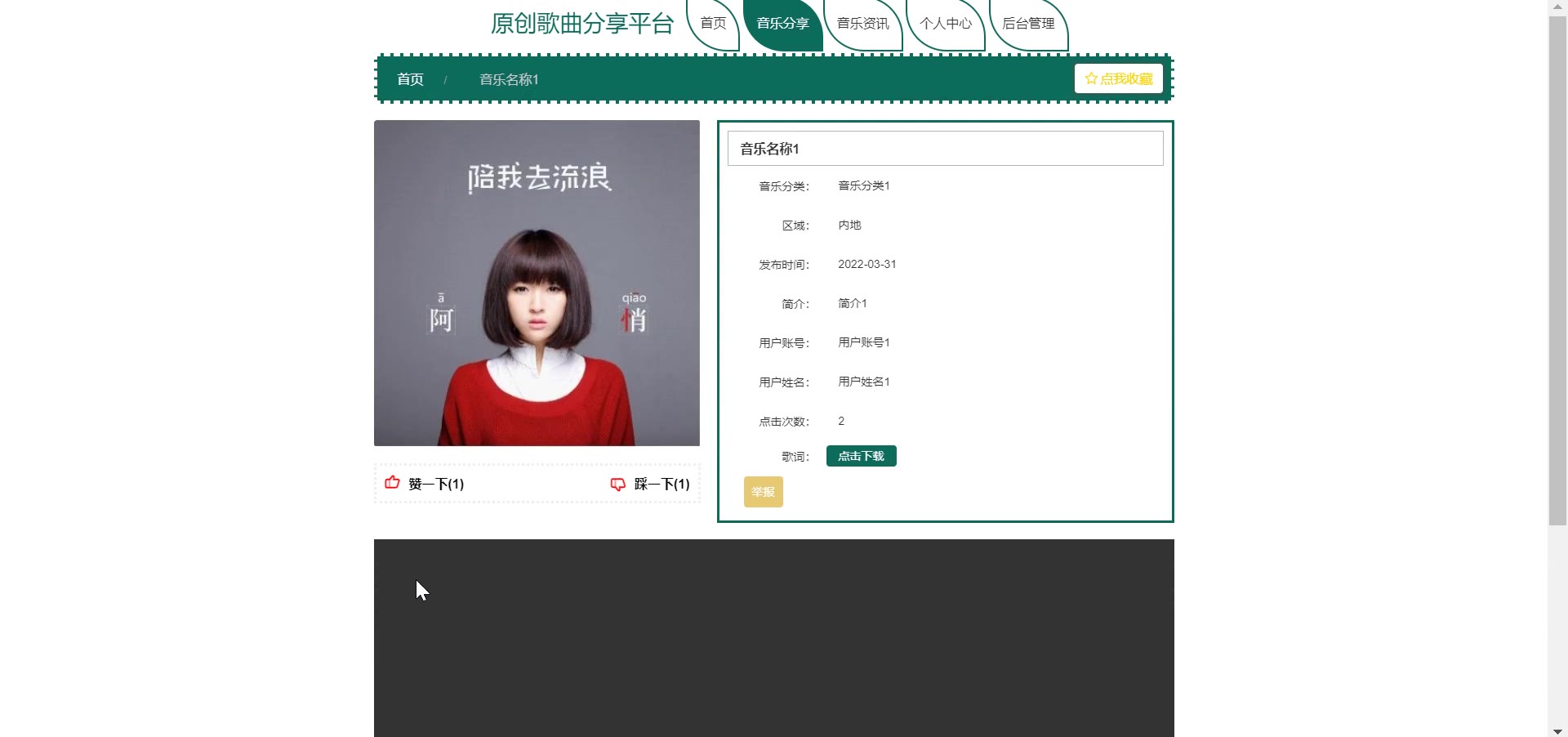
Task: Click the 音乐名称1 breadcrumb item
Action: (x=509, y=79)
